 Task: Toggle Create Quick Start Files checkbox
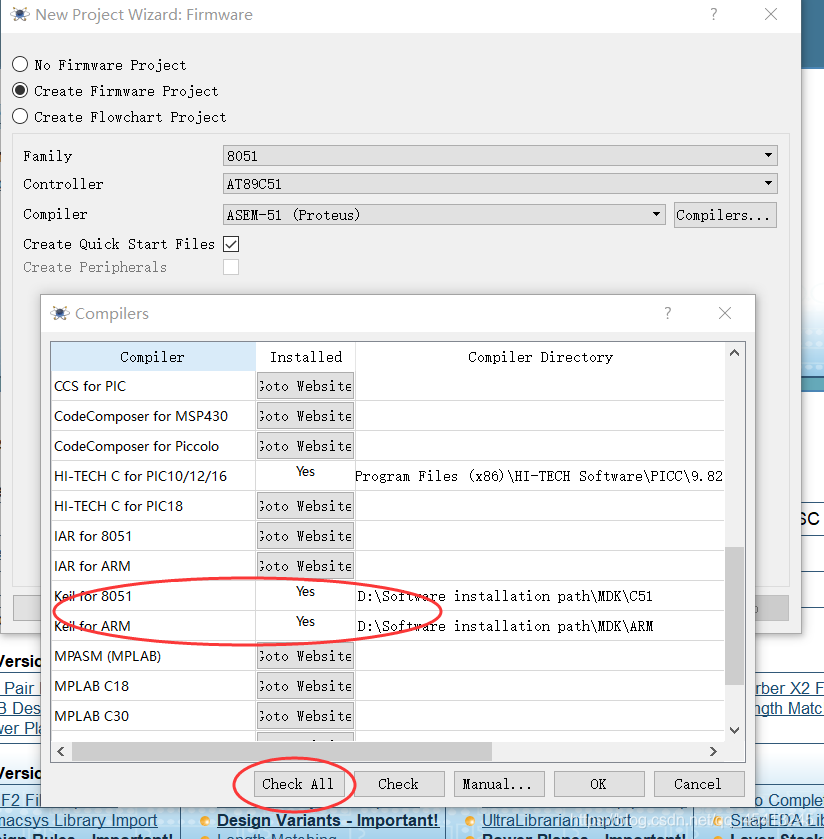tap(231, 244)
